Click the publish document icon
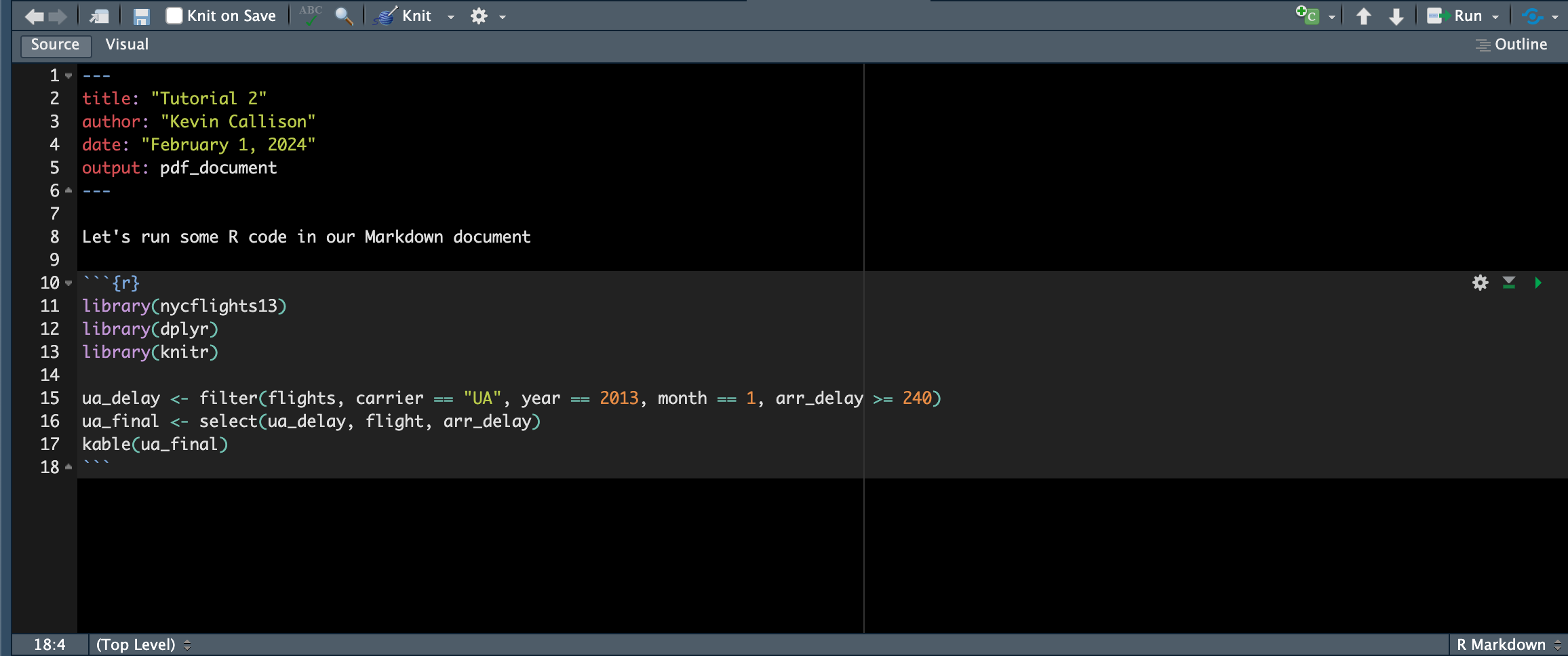Image resolution: width=1568 pixels, height=656 pixels. coord(1532,16)
